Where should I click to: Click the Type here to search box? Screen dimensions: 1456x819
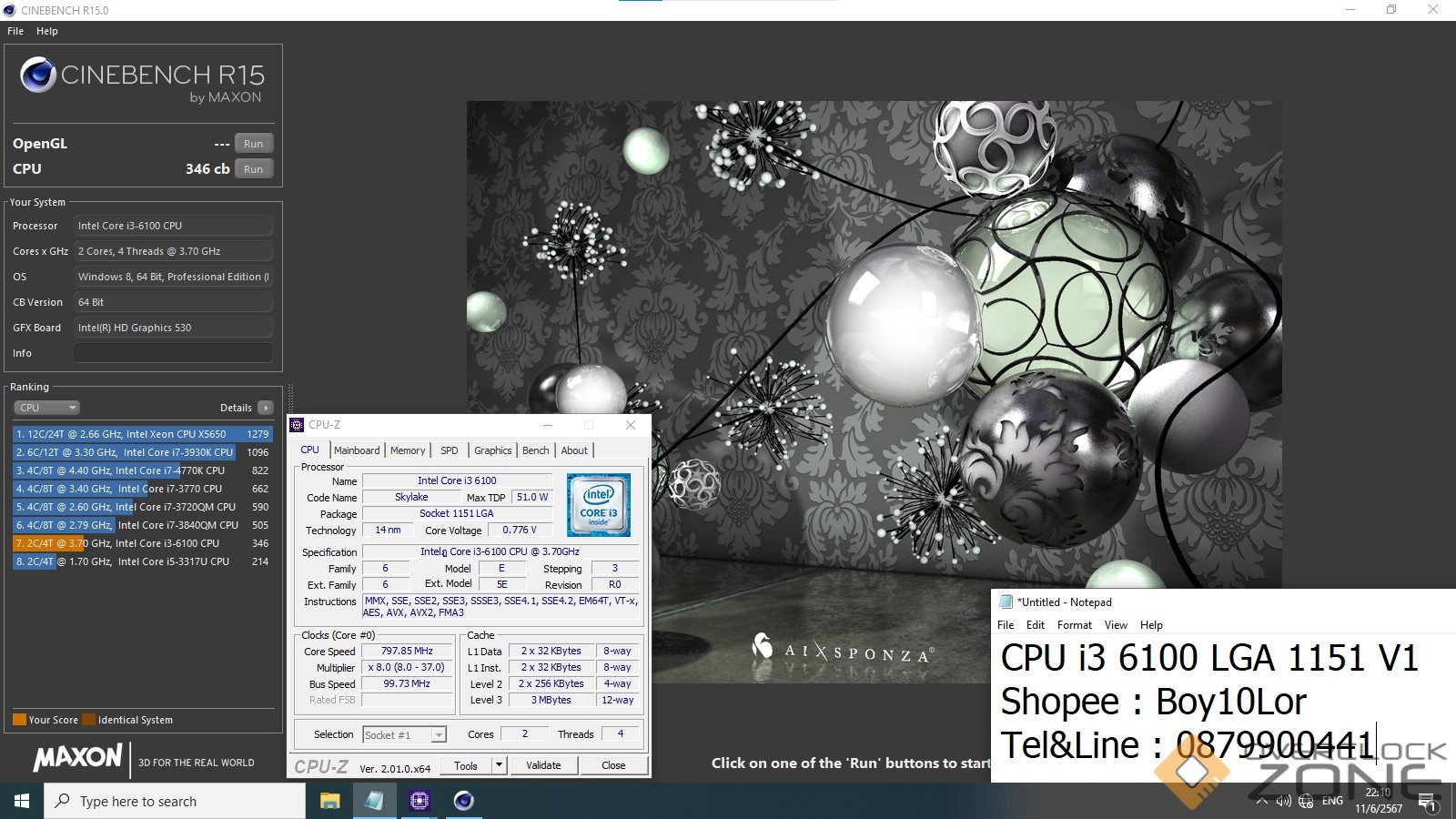pyautogui.click(x=175, y=801)
